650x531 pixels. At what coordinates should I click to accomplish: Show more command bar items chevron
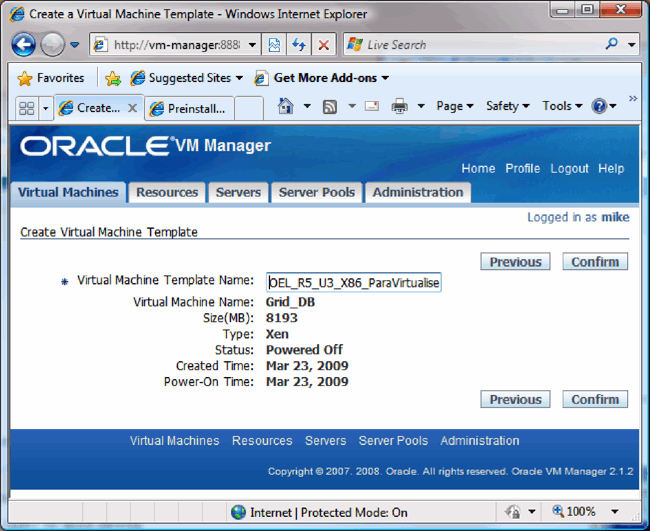633,99
